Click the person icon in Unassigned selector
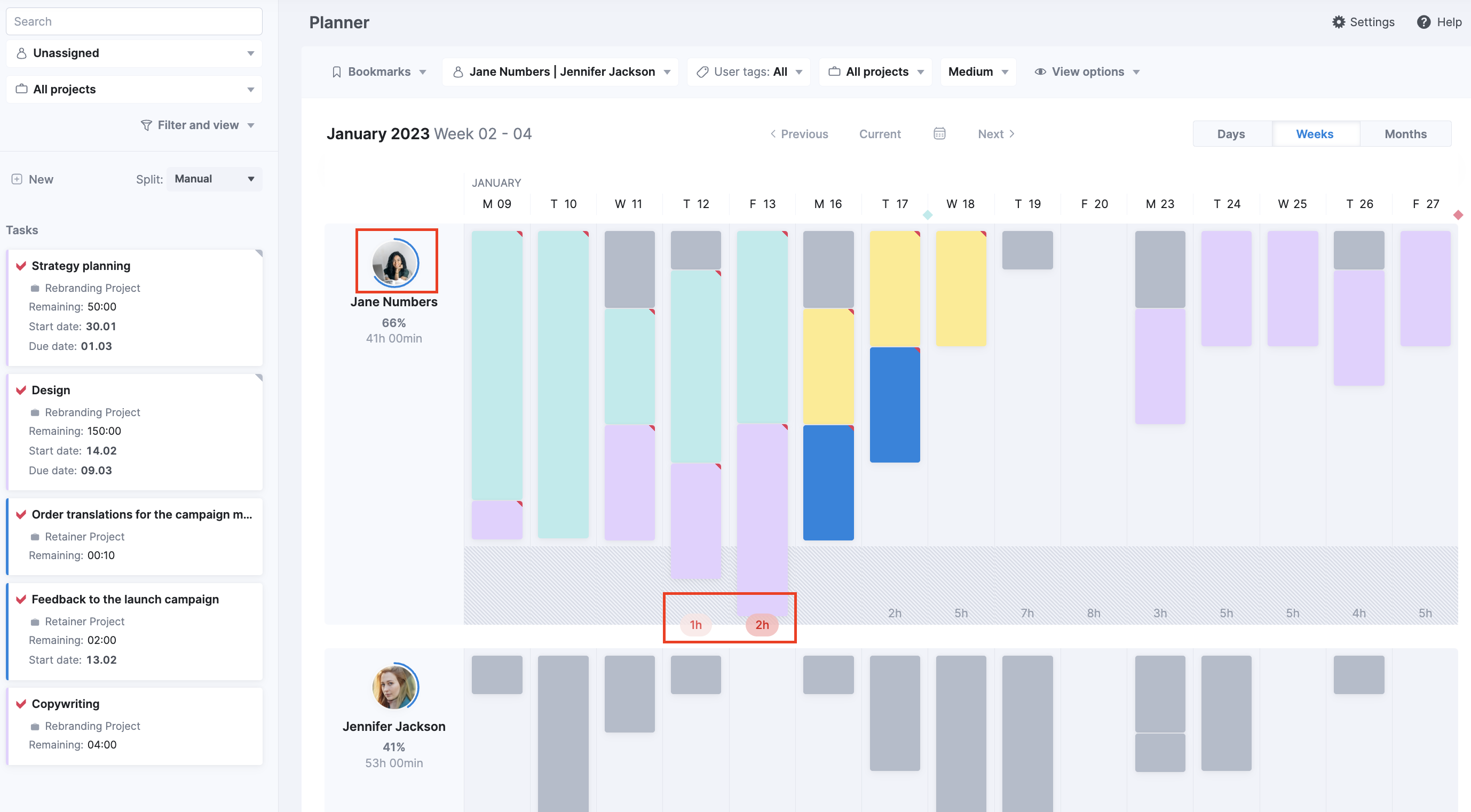1471x812 pixels. tap(22, 53)
